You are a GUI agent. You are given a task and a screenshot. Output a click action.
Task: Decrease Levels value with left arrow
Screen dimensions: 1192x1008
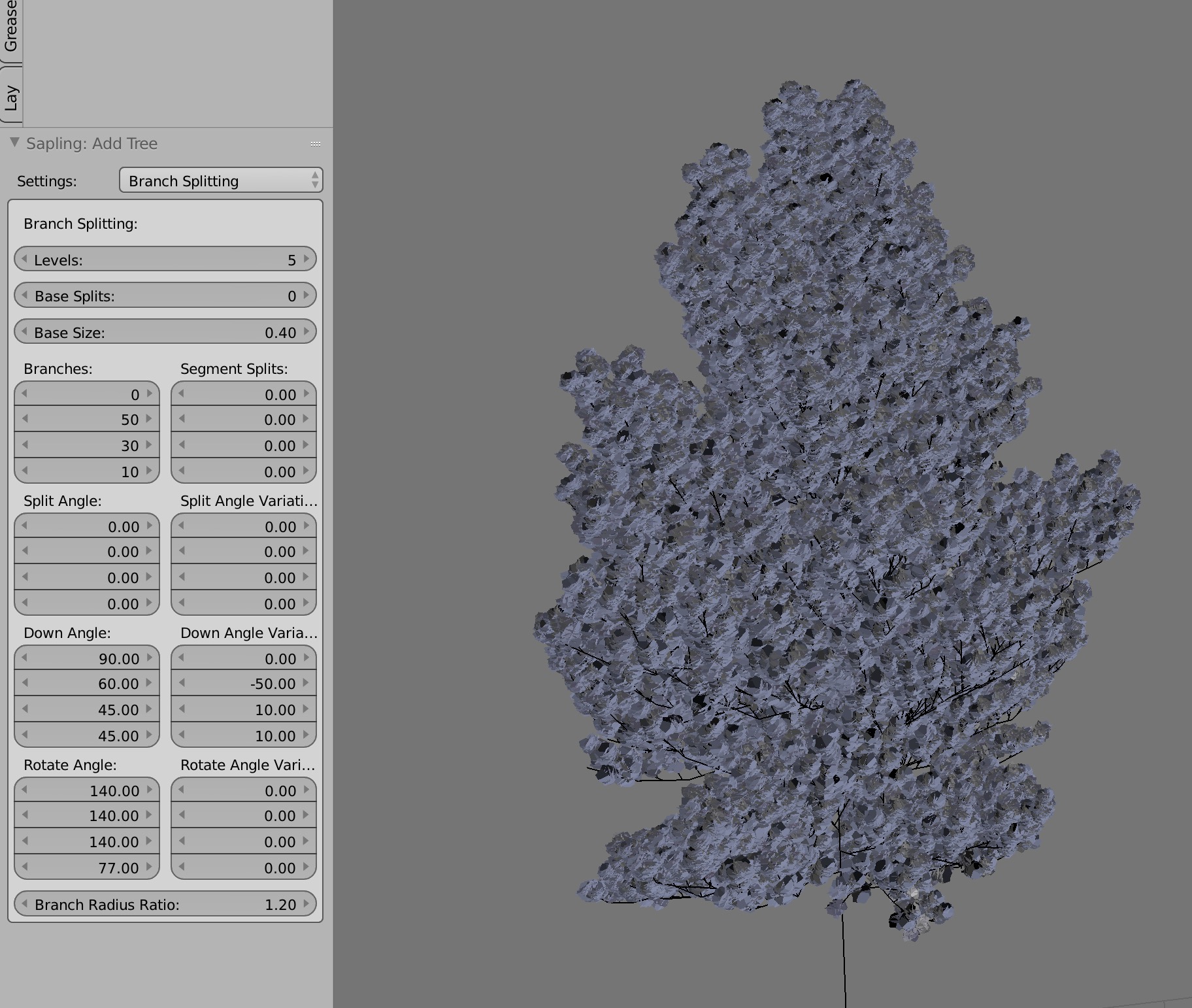pos(24,260)
